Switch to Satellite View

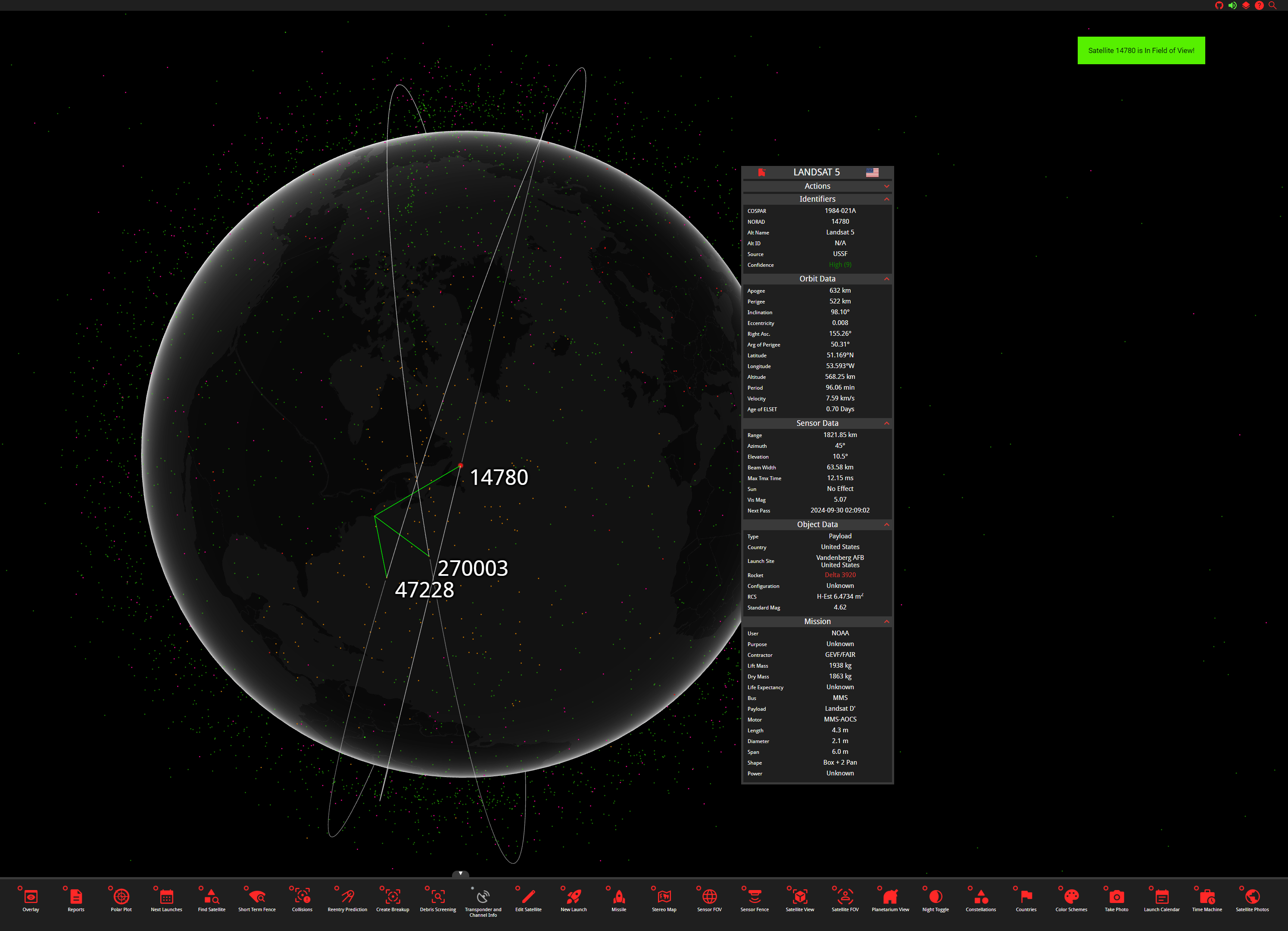point(800,900)
